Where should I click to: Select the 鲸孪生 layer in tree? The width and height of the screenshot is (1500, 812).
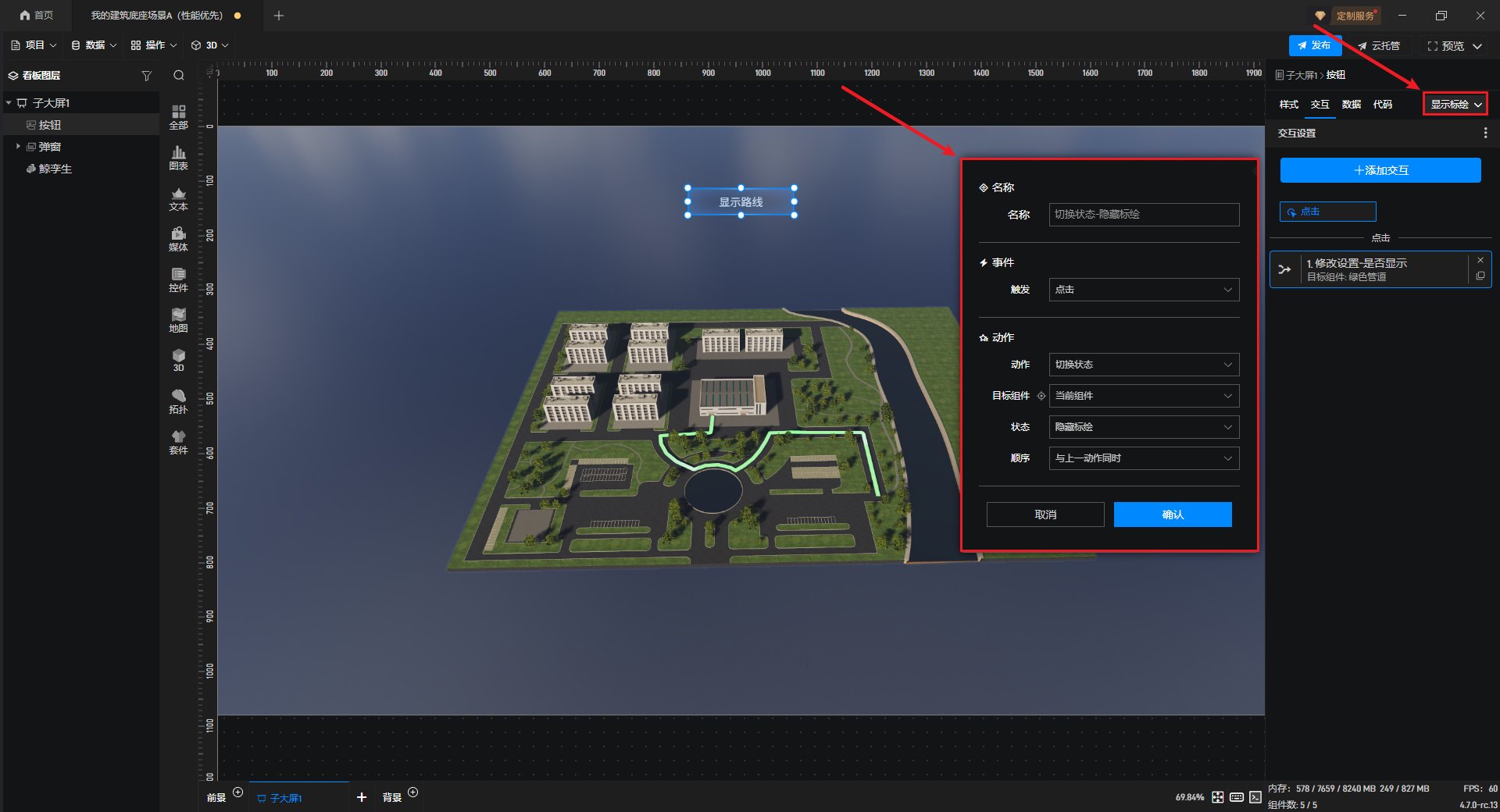coord(55,169)
